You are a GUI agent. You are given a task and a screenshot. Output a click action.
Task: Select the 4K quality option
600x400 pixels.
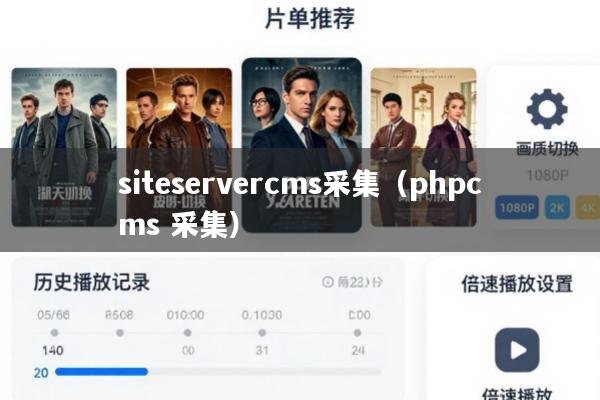pyautogui.click(x=588, y=207)
